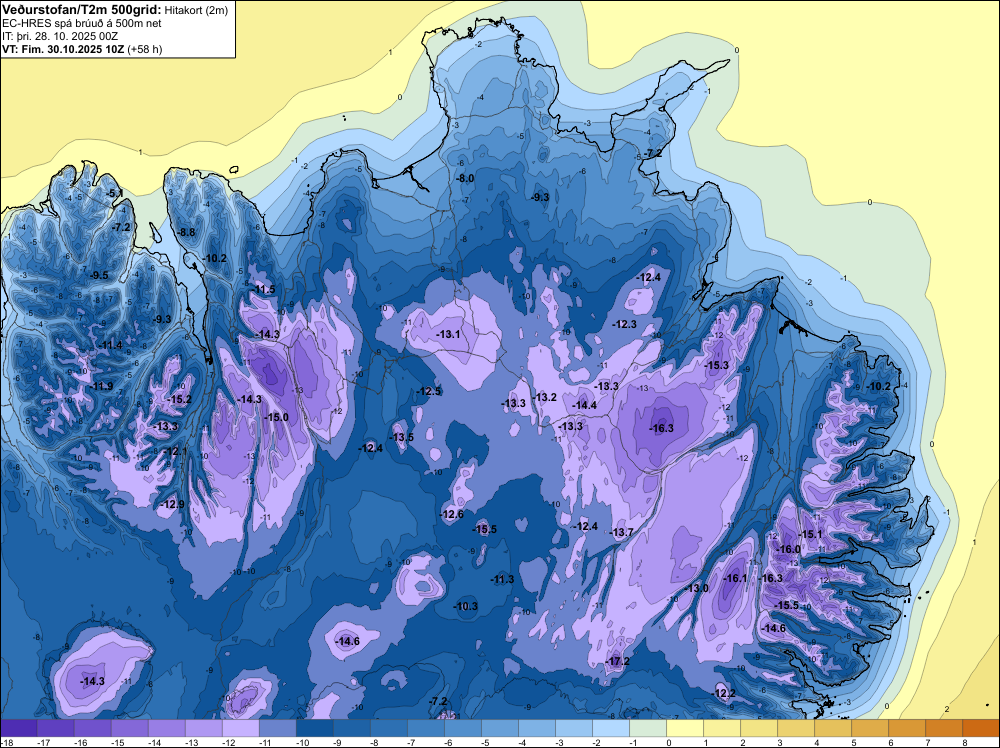Select the -8.0 temperature value
The width and height of the screenshot is (1000, 748).
(465, 179)
